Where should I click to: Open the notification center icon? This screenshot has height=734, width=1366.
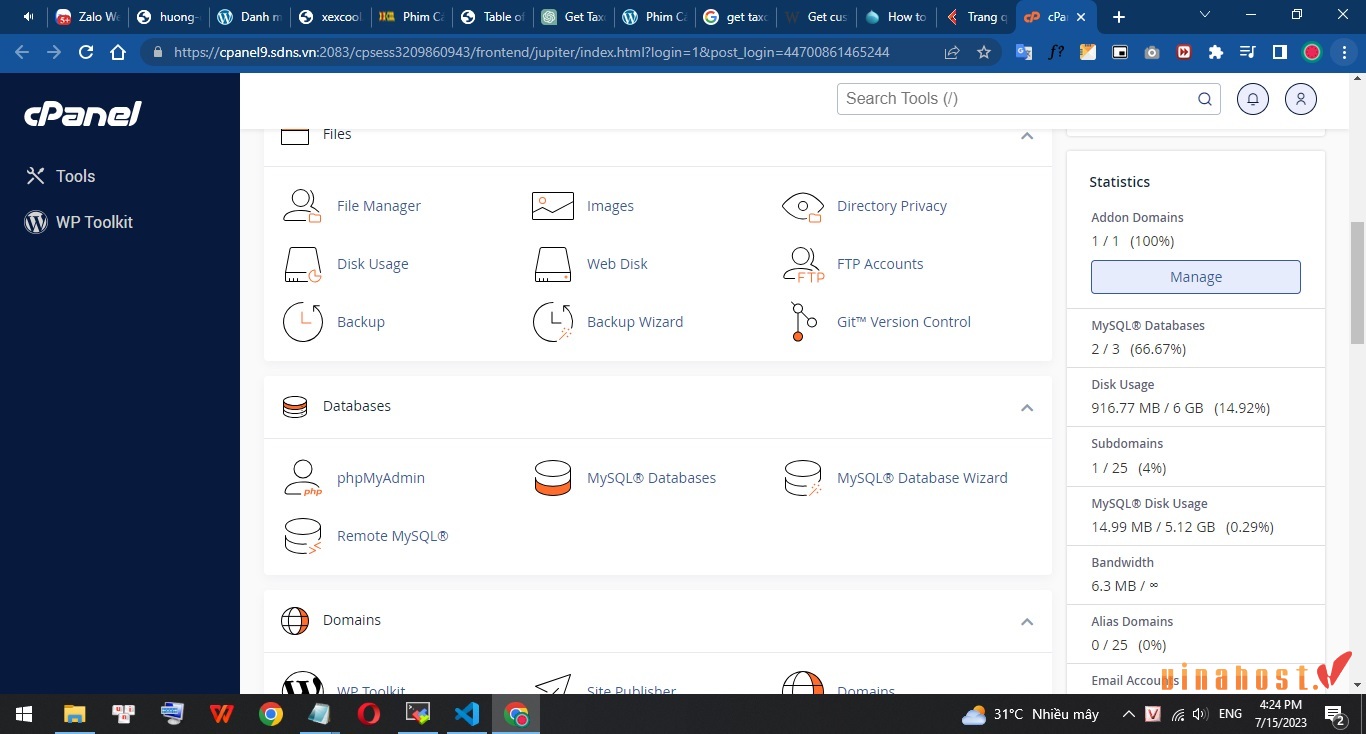point(1335,714)
